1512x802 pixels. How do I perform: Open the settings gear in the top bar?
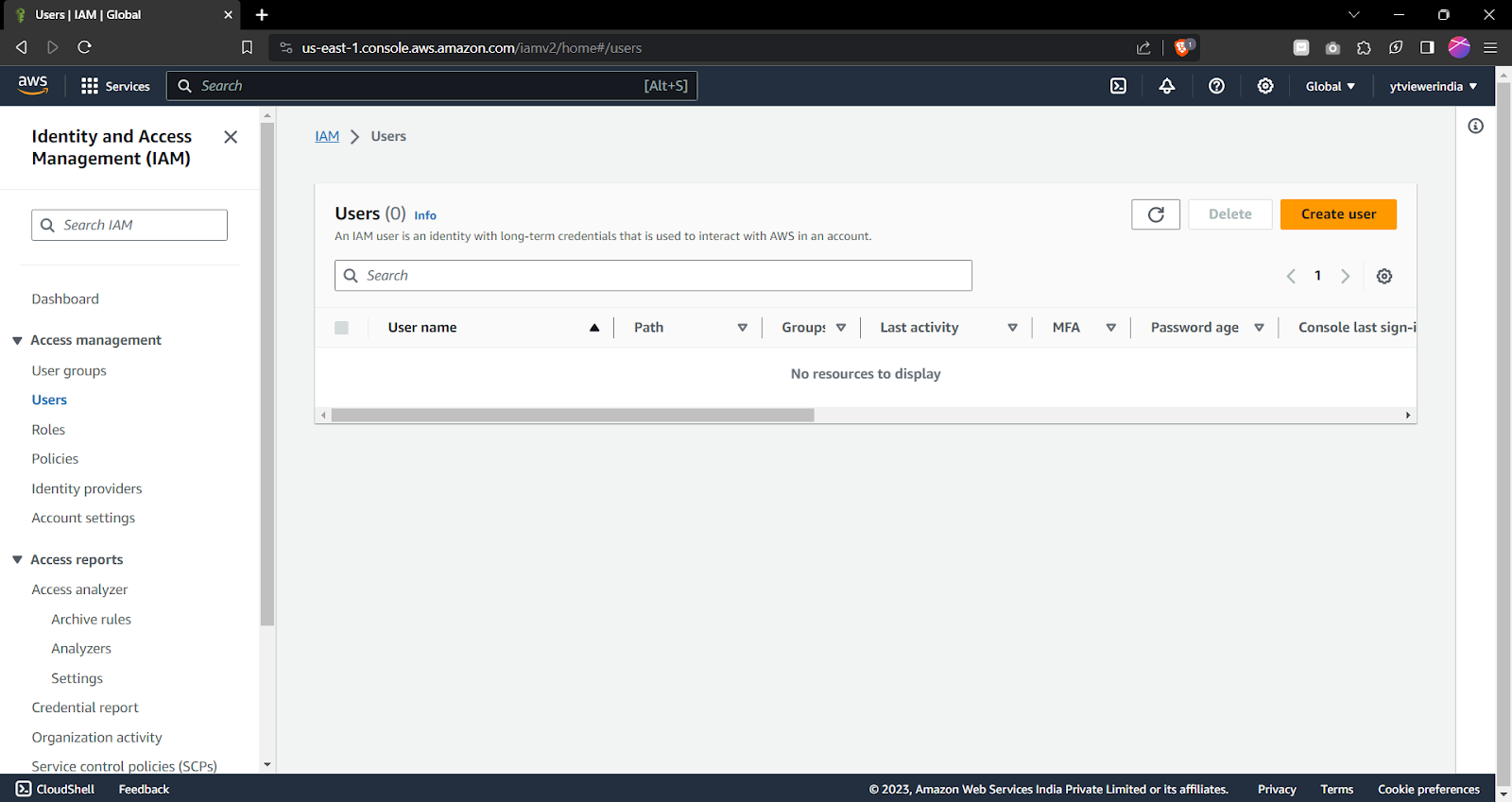coord(1265,86)
